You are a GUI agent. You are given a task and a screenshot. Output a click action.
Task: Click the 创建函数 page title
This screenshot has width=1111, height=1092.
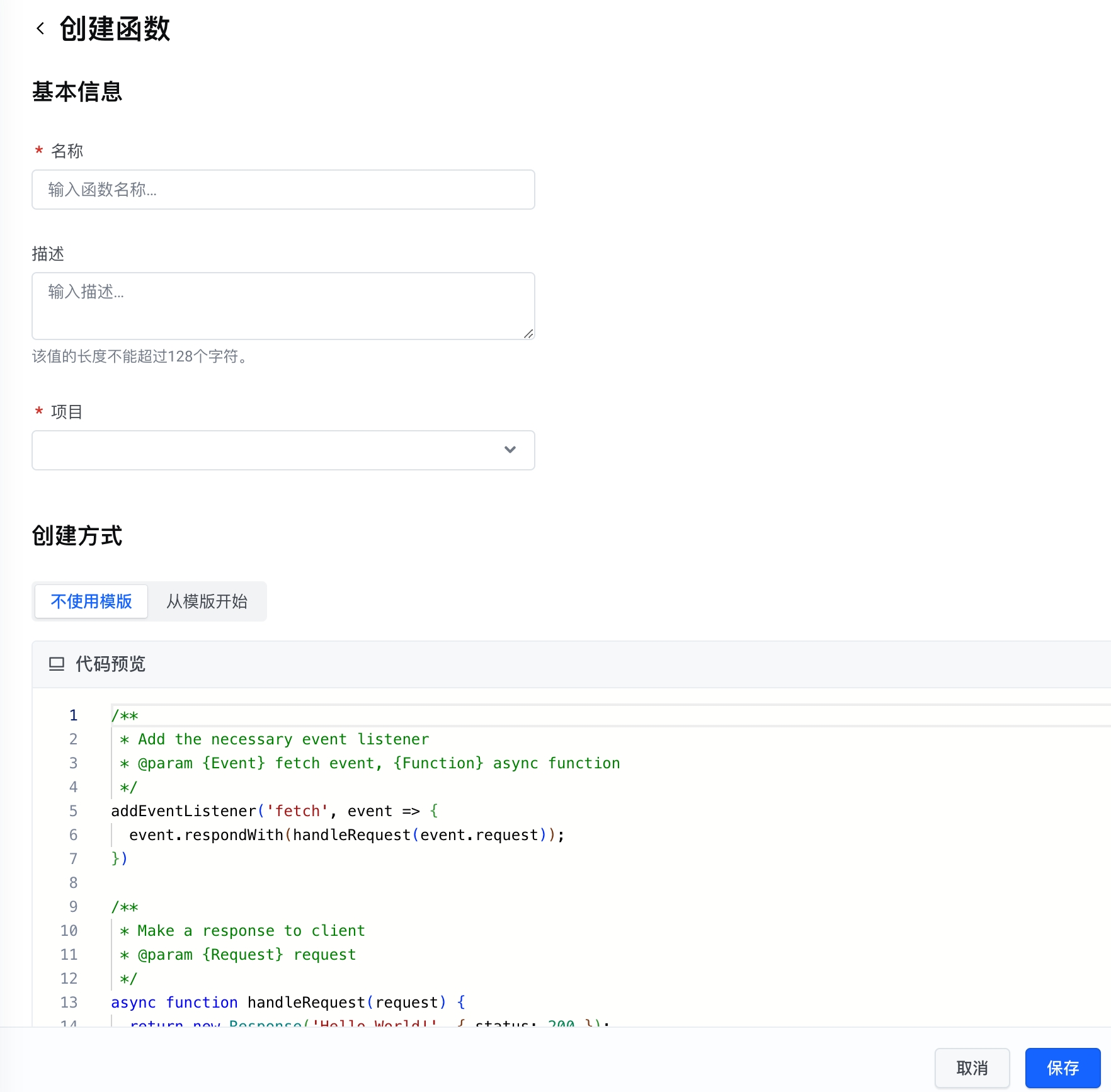pyautogui.click(x=115, y=28)
